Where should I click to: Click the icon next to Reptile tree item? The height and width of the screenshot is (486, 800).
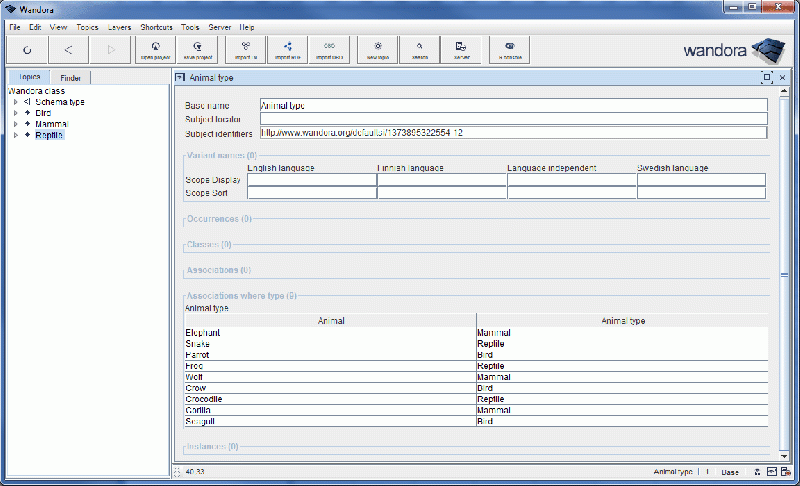tap(28, 135)
